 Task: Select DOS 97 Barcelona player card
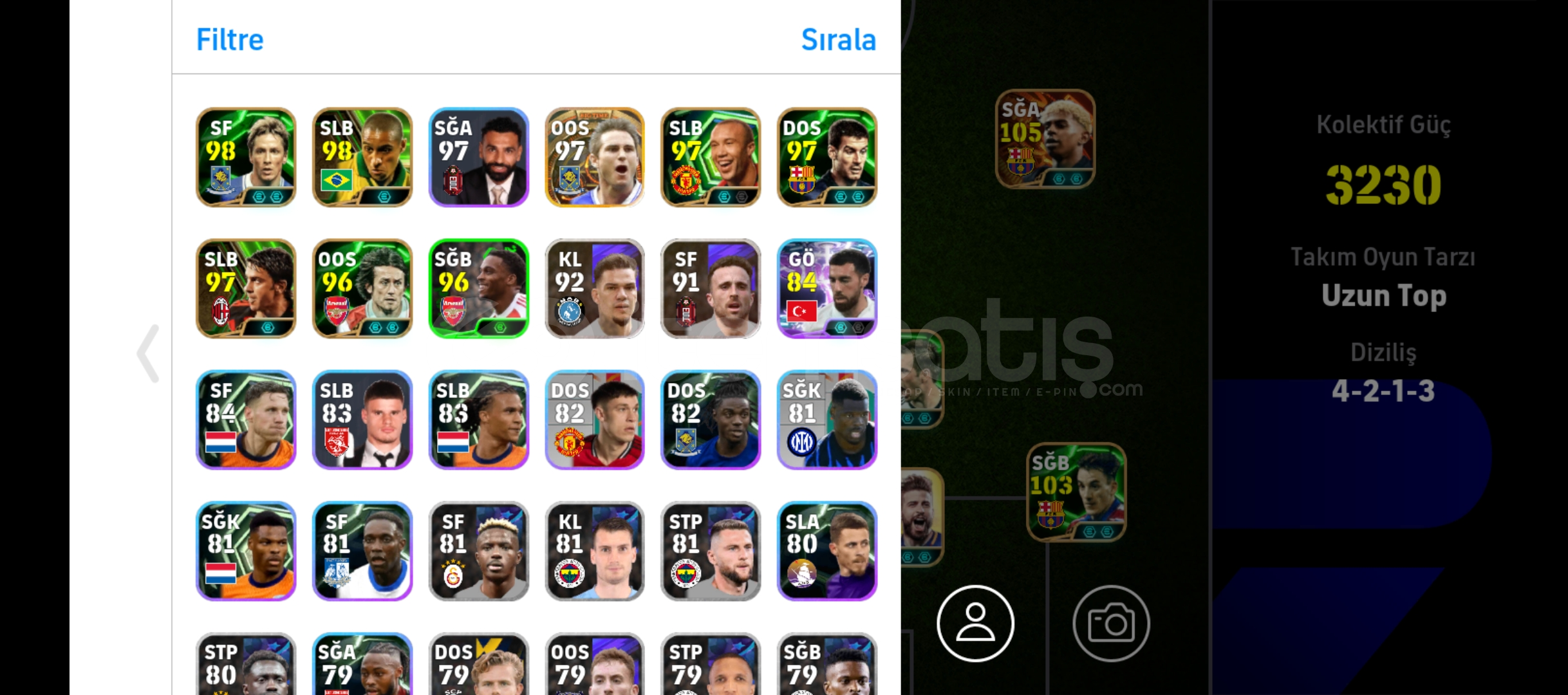tap(827, 157)
